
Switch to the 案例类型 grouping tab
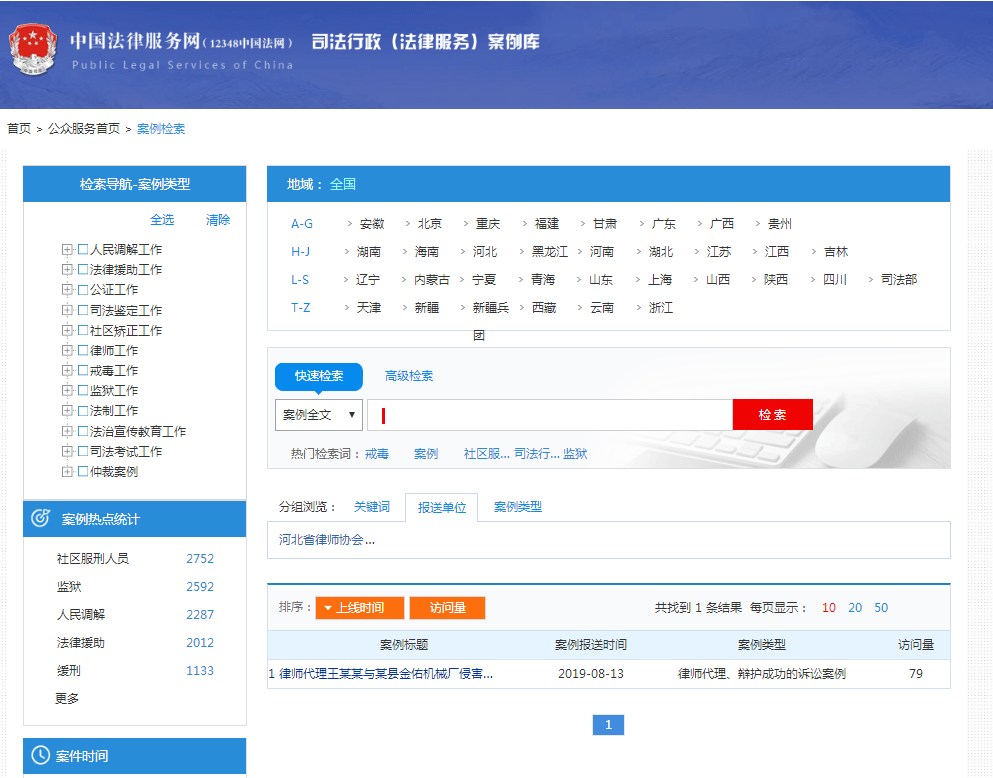tap(515, 507)
